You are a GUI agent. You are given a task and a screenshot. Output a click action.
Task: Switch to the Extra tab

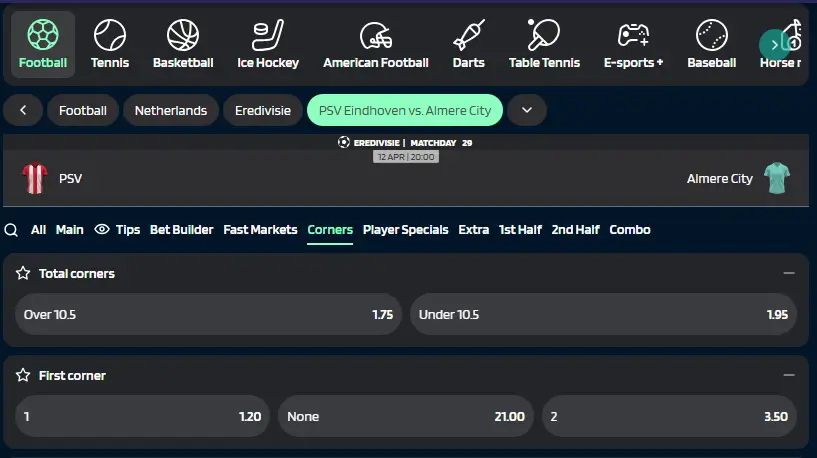tap(474, 230)
